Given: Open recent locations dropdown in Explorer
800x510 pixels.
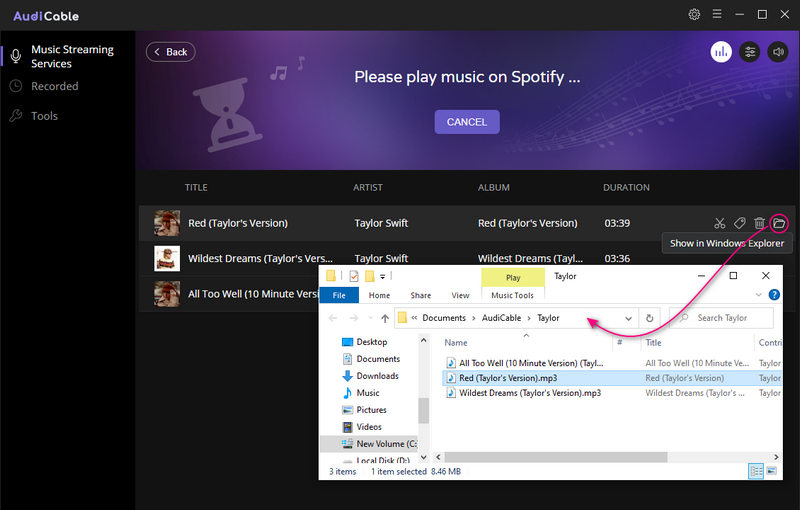Looking at the screenshot, I should point(370,318).
